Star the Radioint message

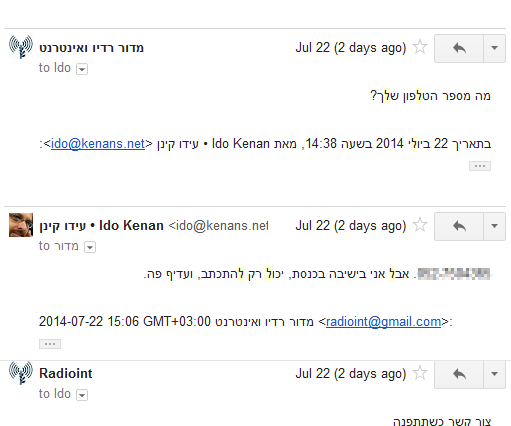[x=420, y=373]
